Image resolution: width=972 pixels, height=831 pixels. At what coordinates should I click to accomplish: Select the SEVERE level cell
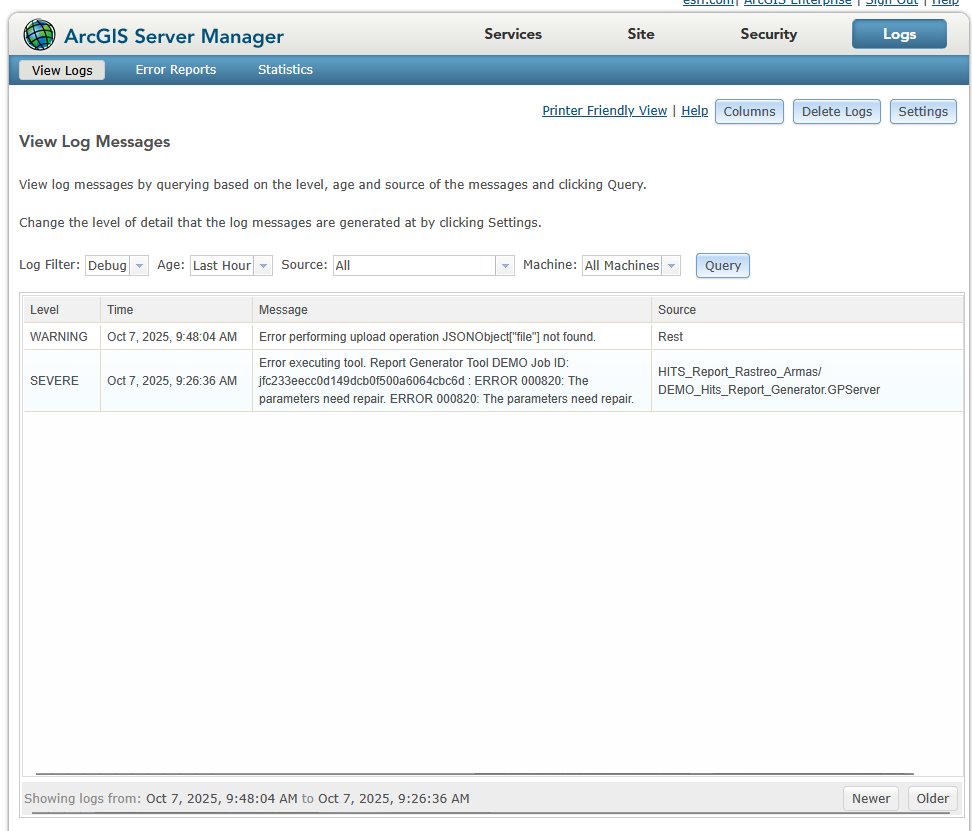click(x=62, y=380)
